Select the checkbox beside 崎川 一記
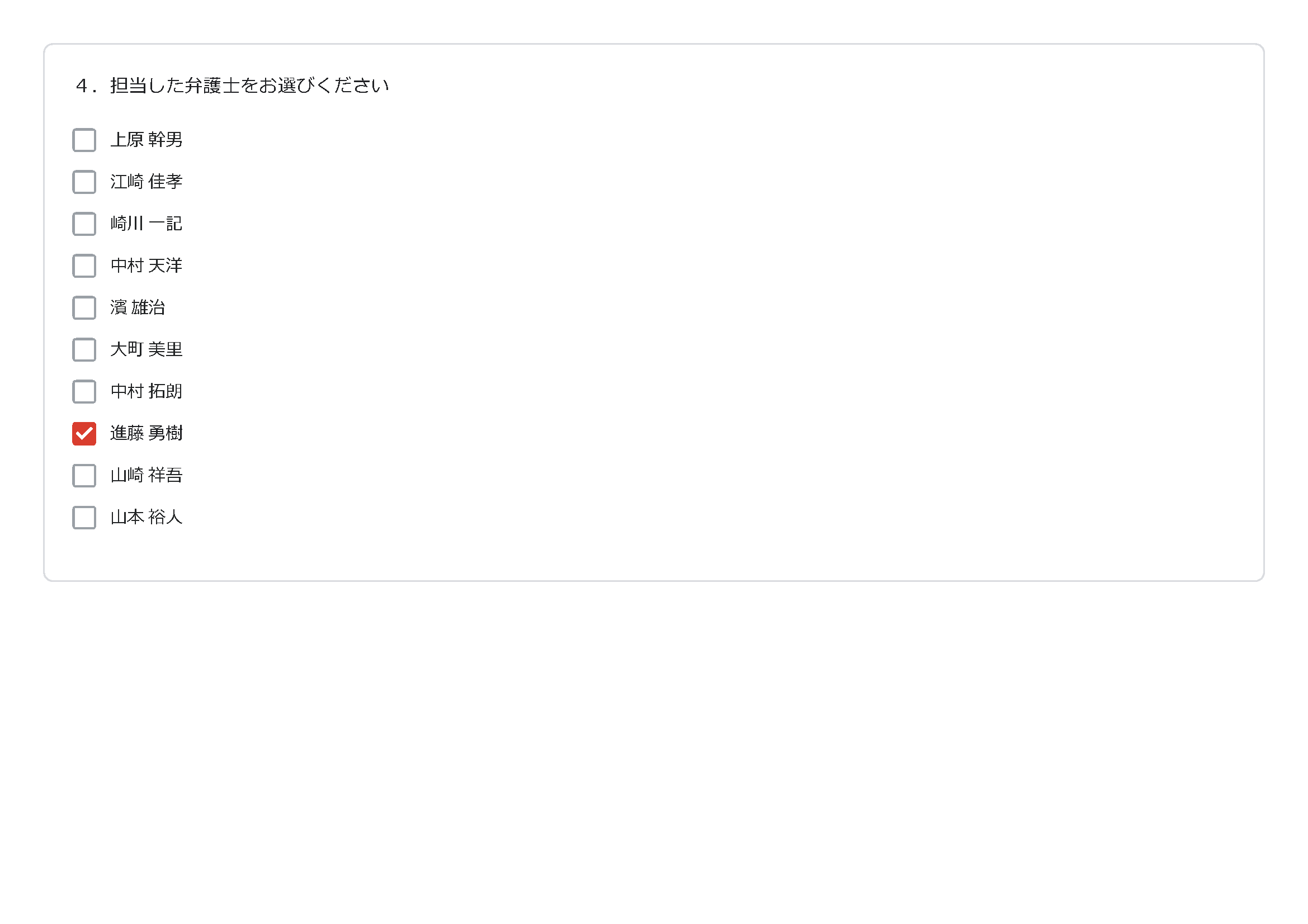This screenshot has height=924, width=1308. 84,224
